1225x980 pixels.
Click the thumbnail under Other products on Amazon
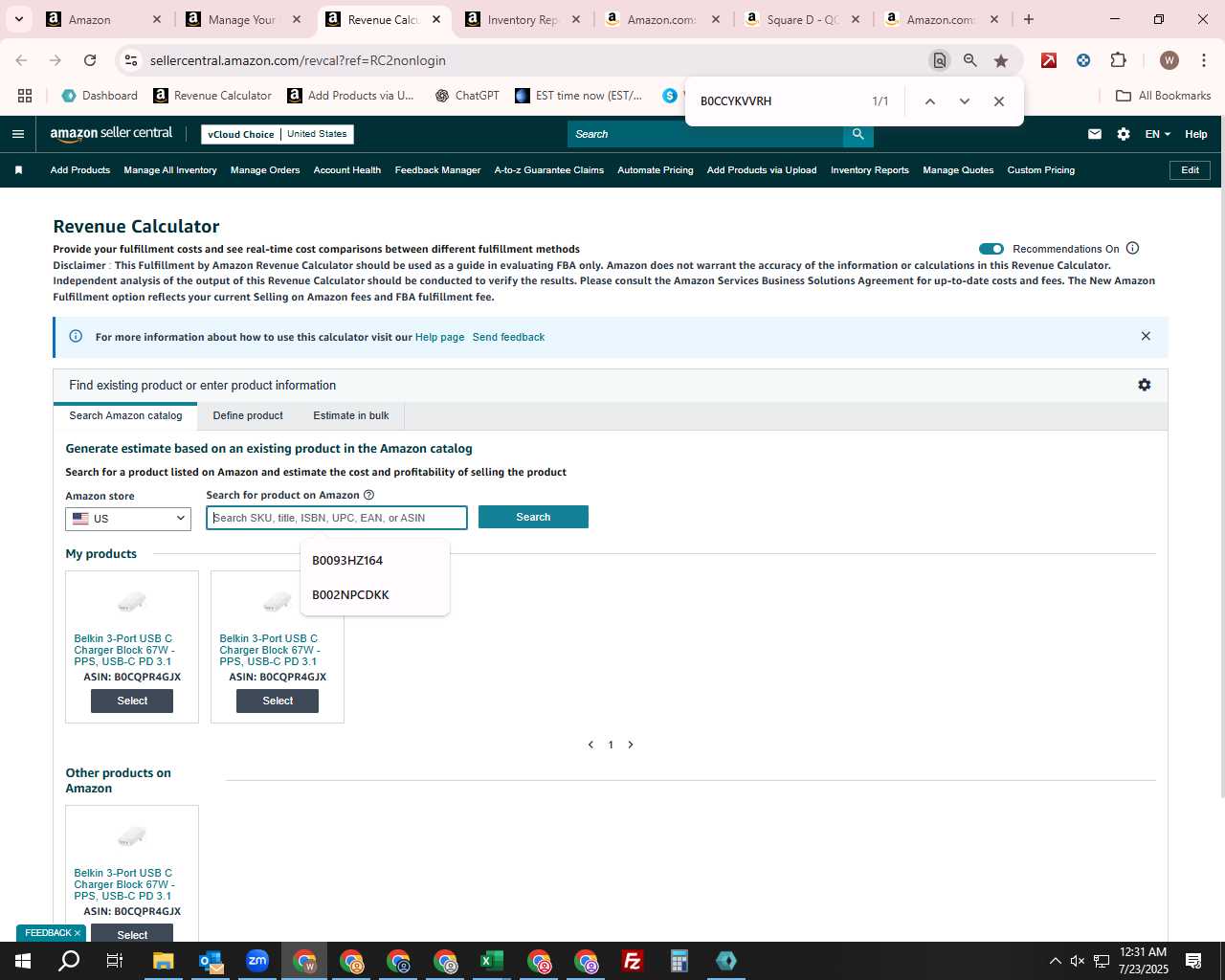click(132, 836)
